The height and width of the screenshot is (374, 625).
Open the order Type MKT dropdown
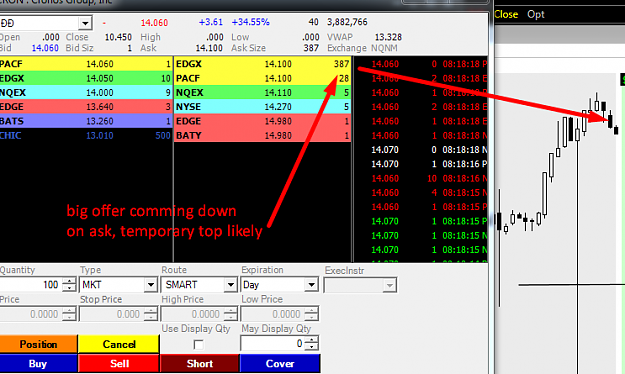coord(151,285)
